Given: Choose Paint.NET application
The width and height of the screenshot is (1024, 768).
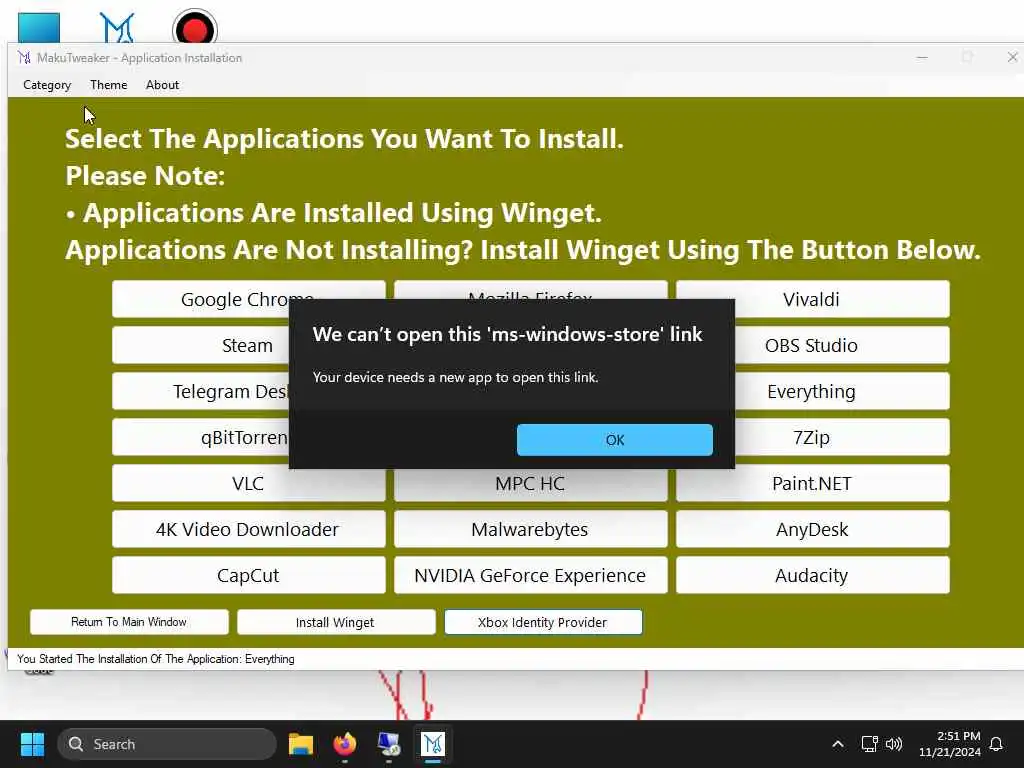Looking at the screenshot, I should 812,483.
